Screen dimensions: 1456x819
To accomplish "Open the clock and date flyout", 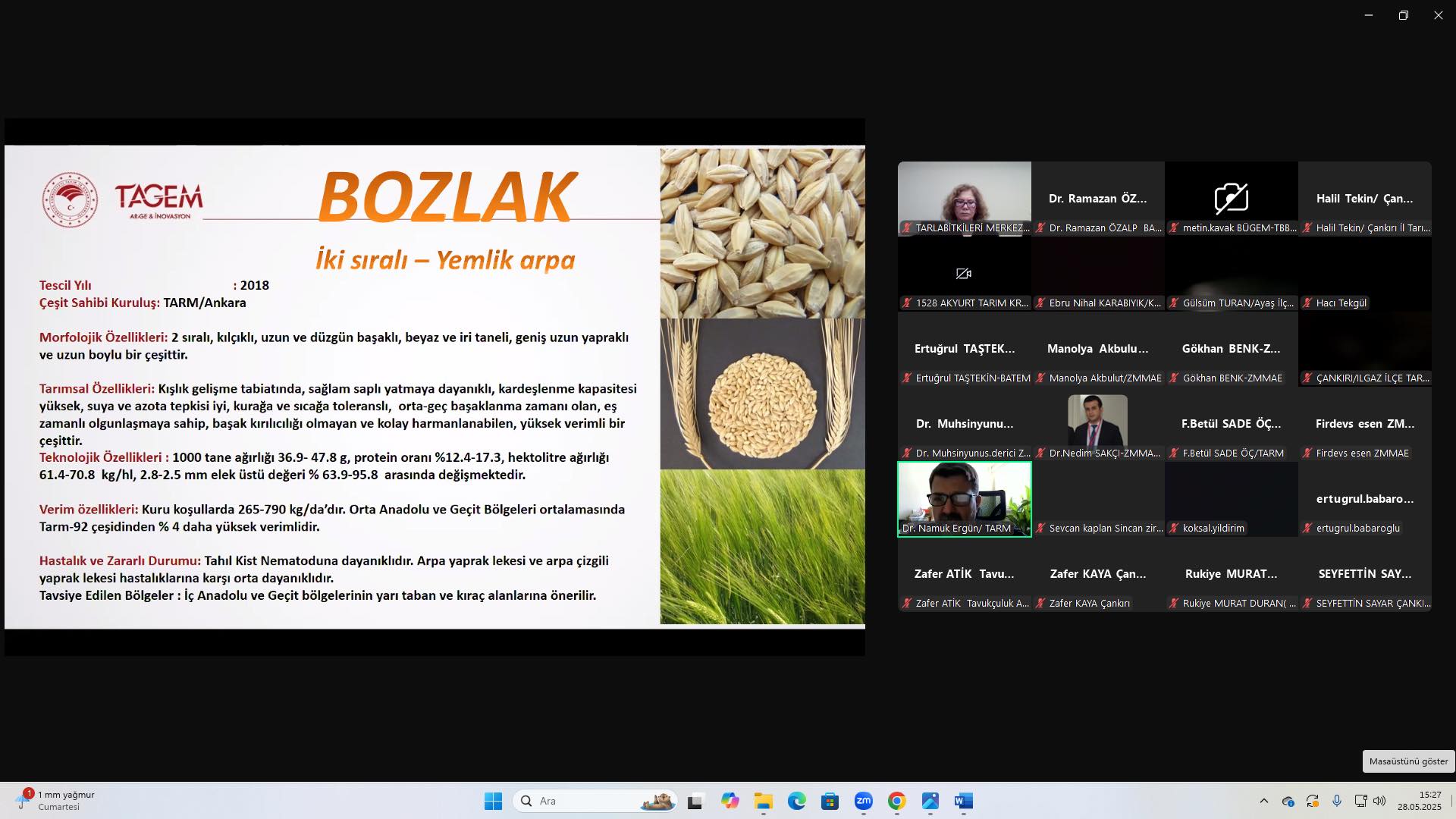I will click(x=1419, y=801).
